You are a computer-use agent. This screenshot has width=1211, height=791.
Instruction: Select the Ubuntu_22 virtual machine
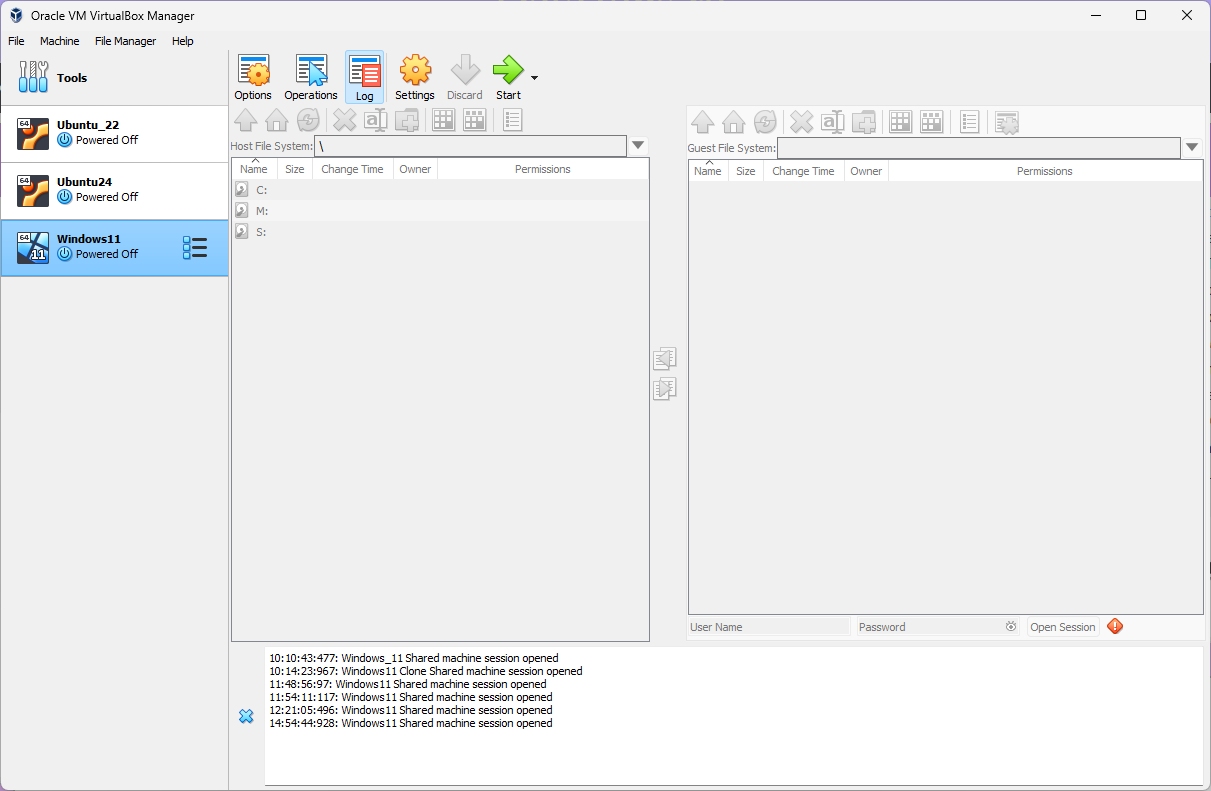[114, 134]
